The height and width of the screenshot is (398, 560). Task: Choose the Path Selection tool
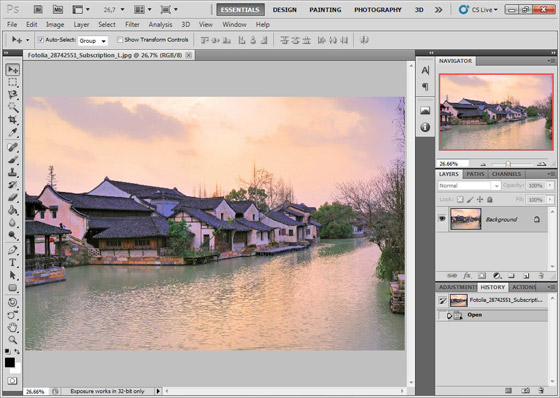(12, 275)
